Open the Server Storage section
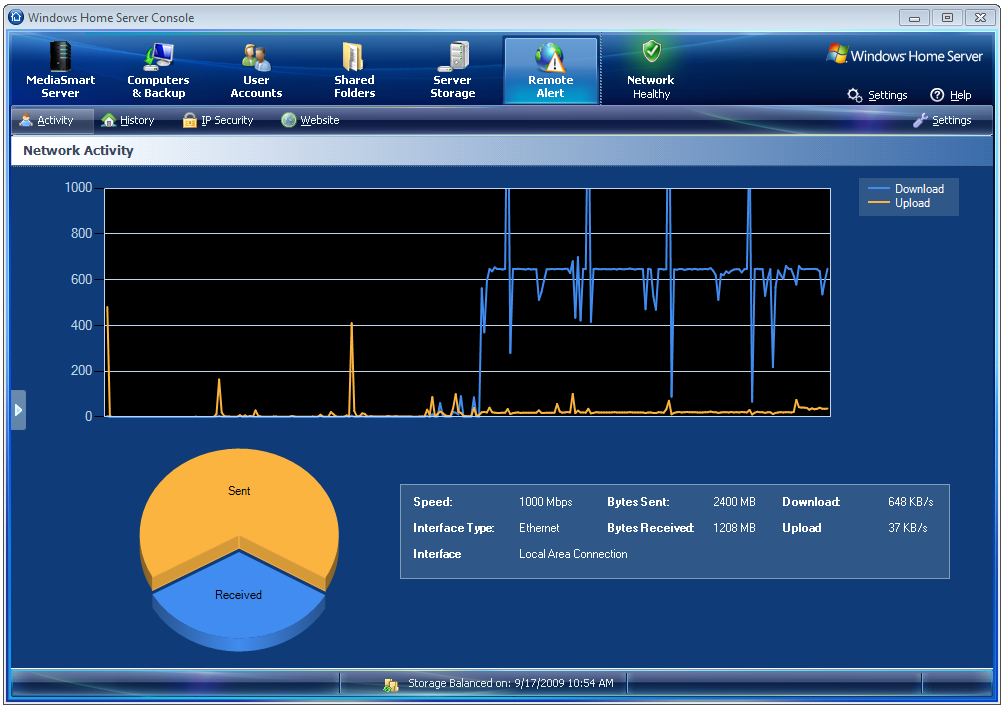Screen dimensions: 1005x709 coord(453,70)
